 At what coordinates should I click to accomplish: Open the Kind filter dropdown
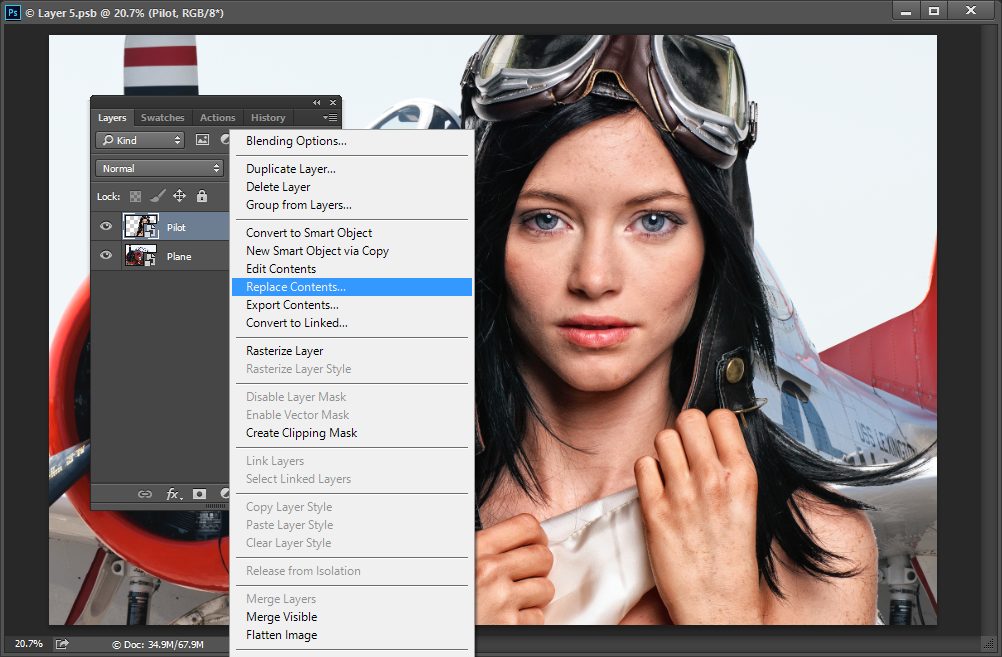(x=140, y=140)
